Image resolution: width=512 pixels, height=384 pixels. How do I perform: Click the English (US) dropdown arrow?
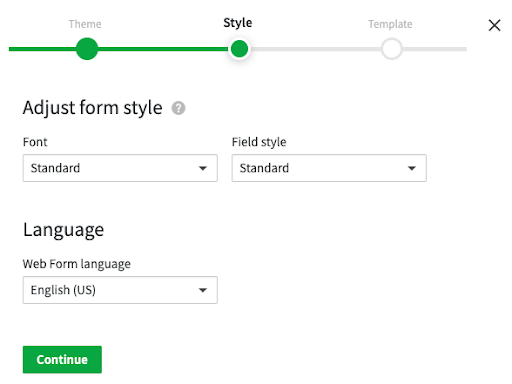(203, 290)
